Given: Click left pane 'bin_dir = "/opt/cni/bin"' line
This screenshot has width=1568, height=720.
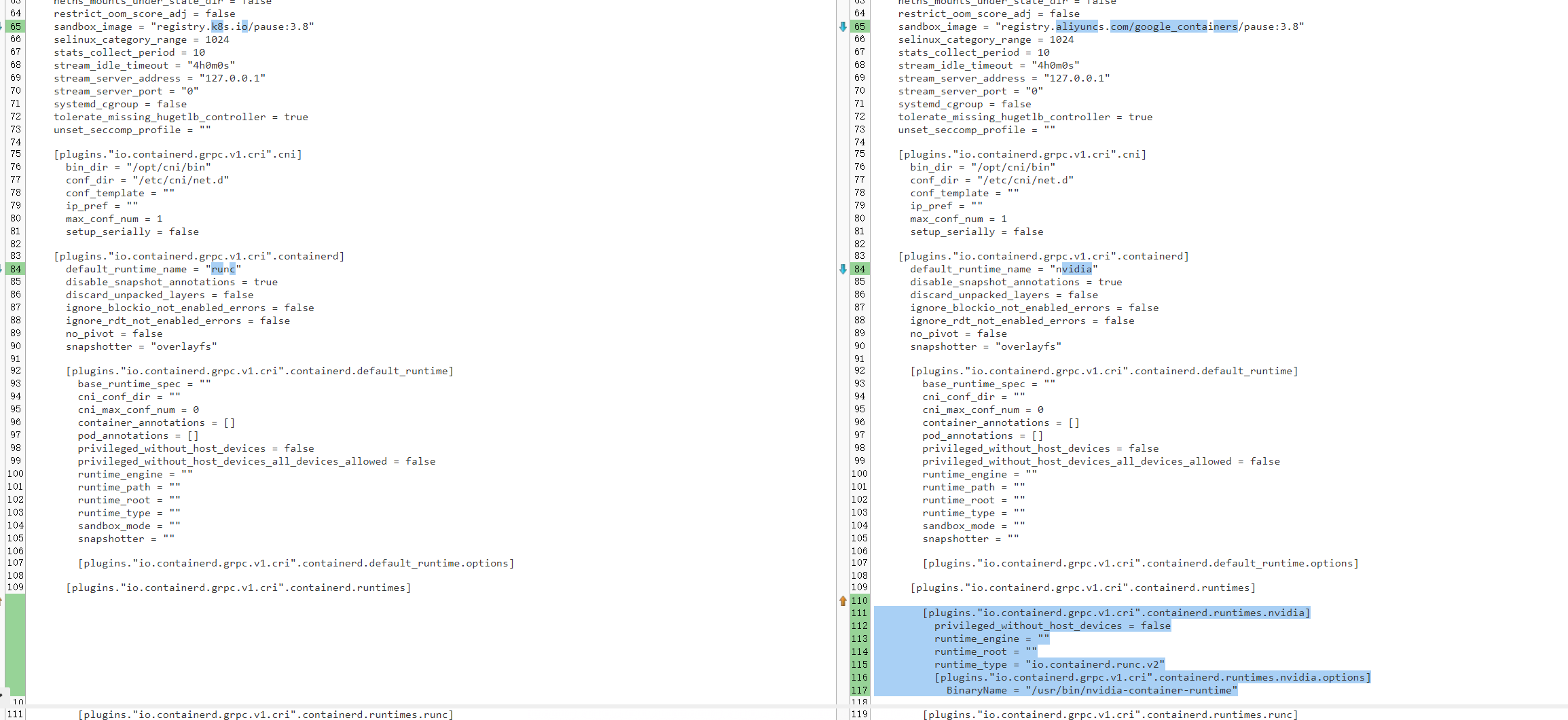Looking at the screenshot, I should [138, 167].
